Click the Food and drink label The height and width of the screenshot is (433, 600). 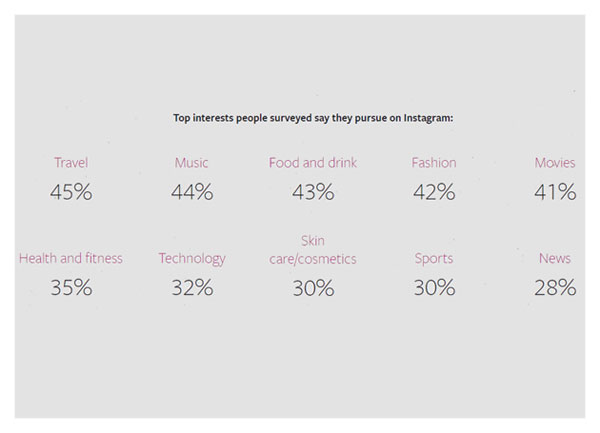313,163
